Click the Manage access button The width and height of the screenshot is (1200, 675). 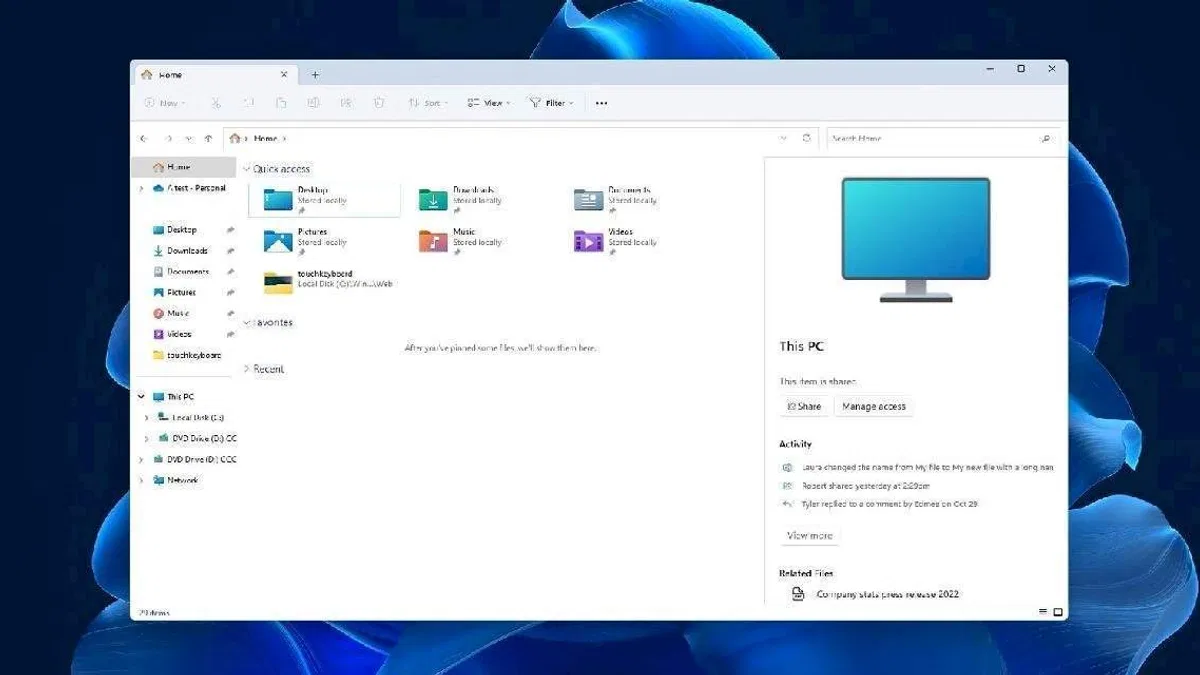[x=874, y=406]
